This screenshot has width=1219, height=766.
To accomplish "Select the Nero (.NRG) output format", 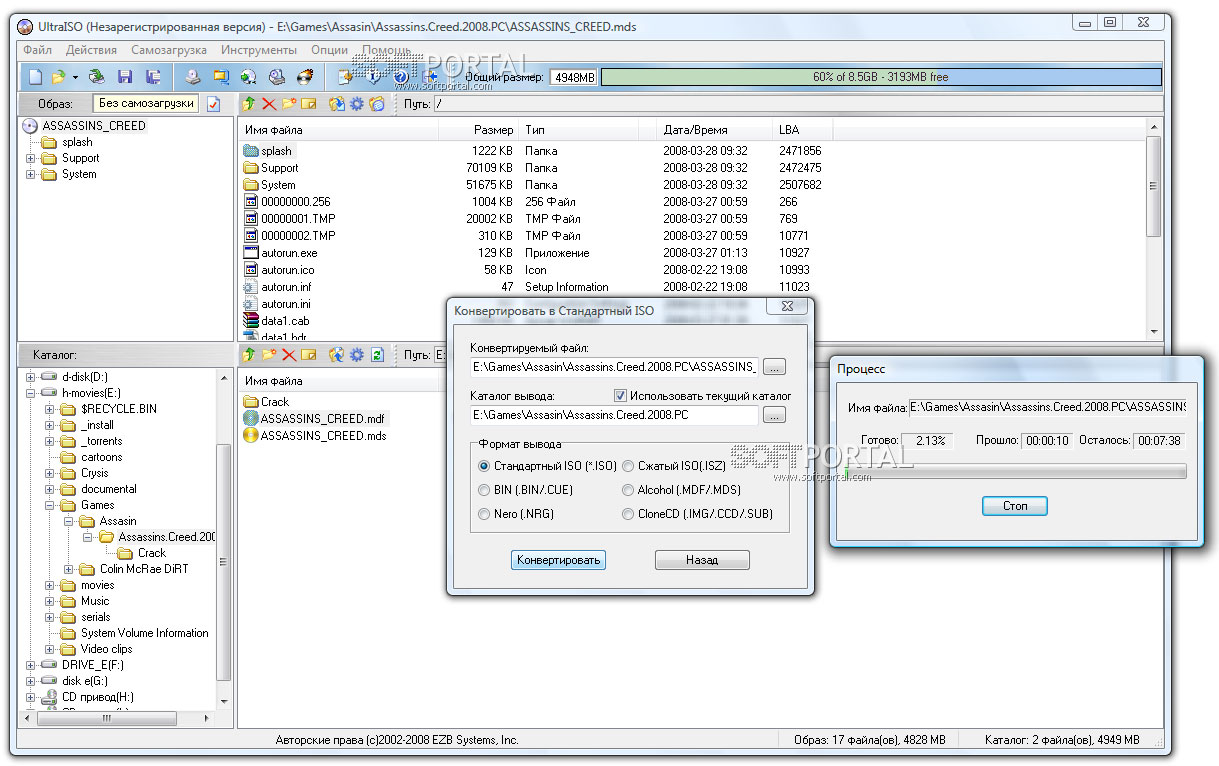I will (x=485, y=514).
